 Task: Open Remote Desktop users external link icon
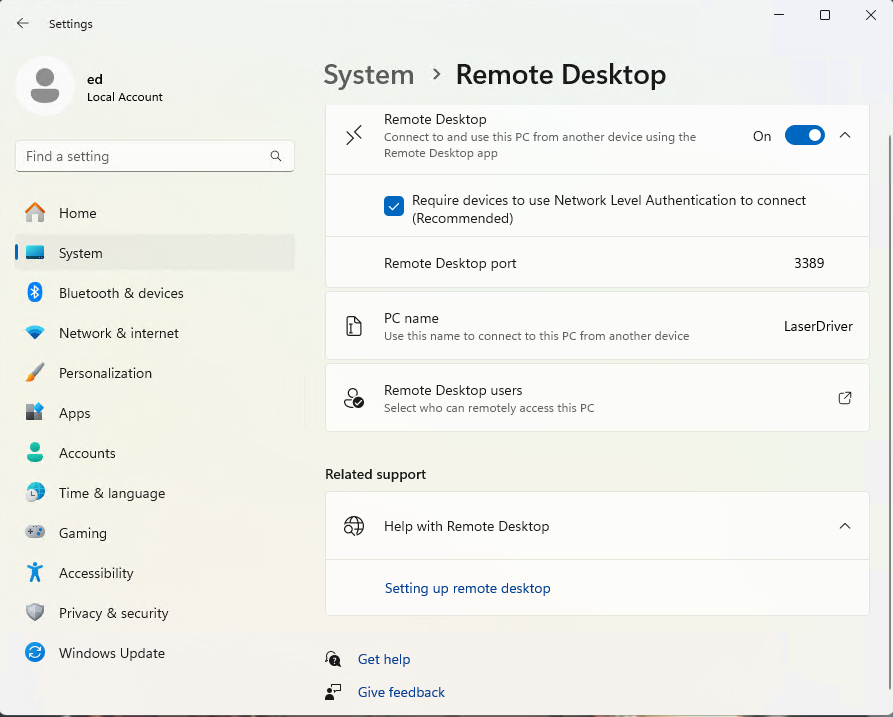pyautogui.click(x=845, y=397)
